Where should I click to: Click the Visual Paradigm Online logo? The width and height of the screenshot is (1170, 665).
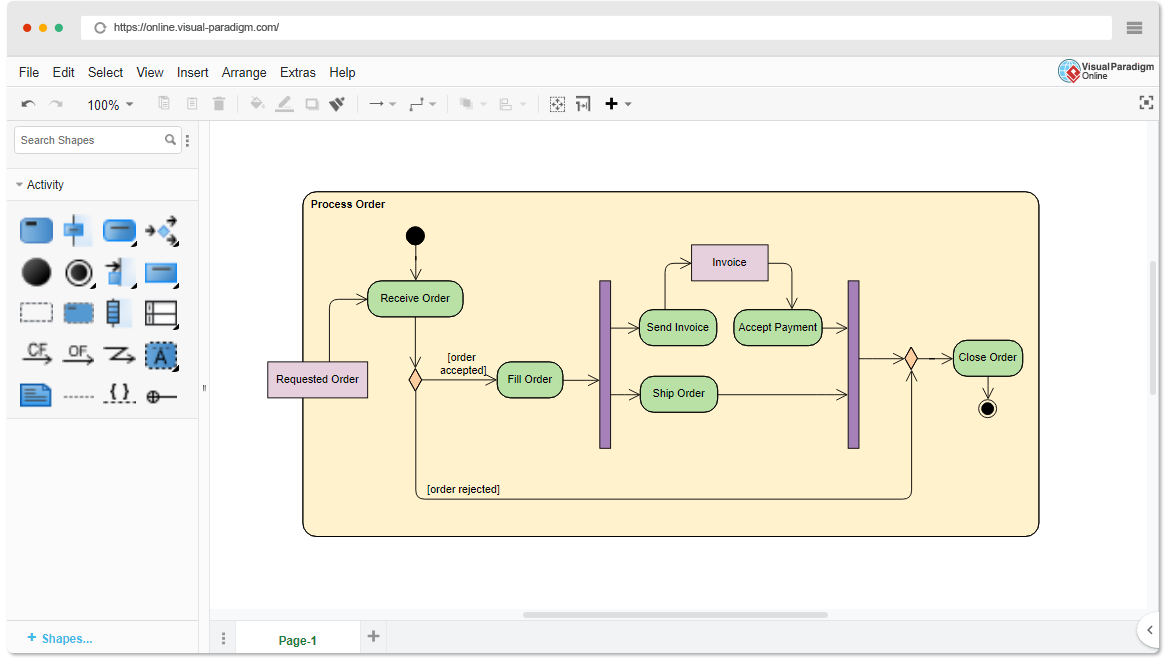(x=1106, y=72)
